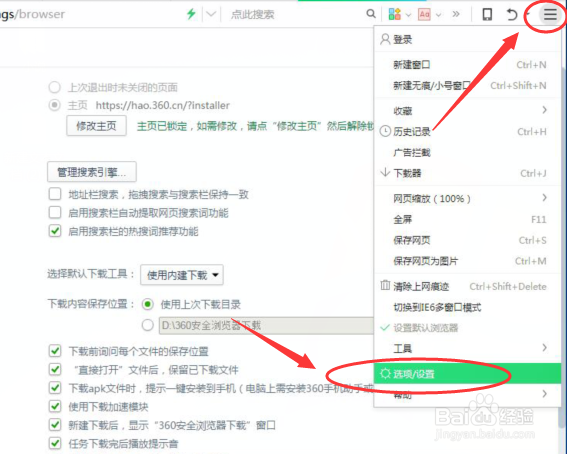Open the colorful apps grid extension icon
Screen dimensions: 567x454
click(395, 14)
